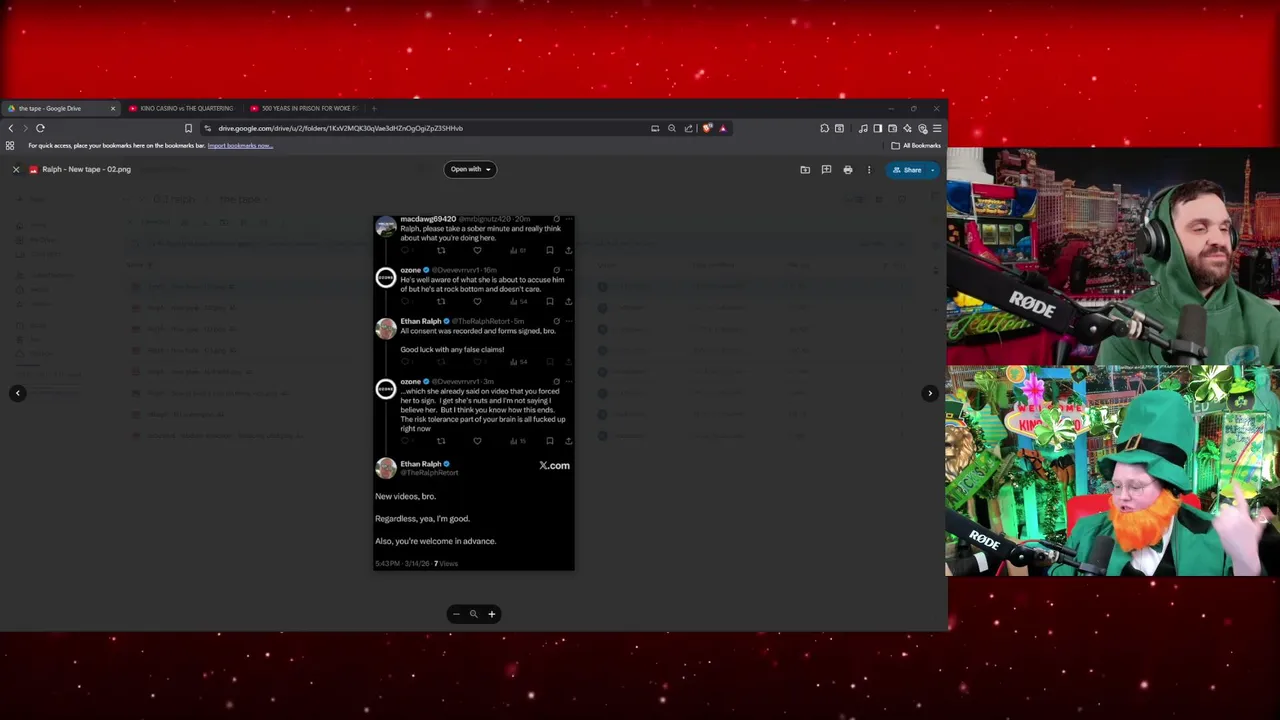The height and width of the screenshot is (720, 1280).
Task: Zoom out of the image preview
Action: coord(456,614)
